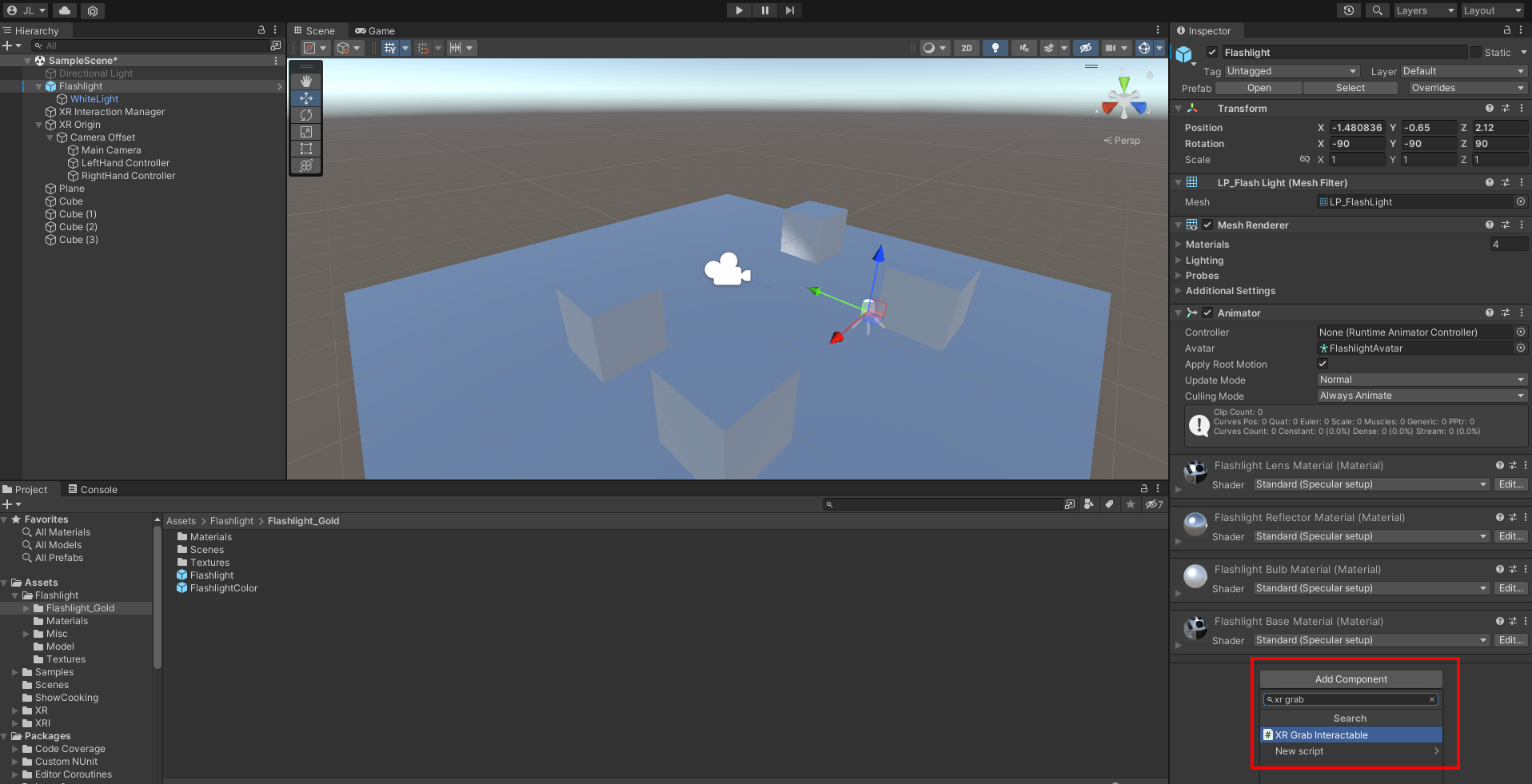This screenshot has width=1532, height=784.
Task: Toggle scene lighting in the Scene view
Action: (x=995, y=48)
